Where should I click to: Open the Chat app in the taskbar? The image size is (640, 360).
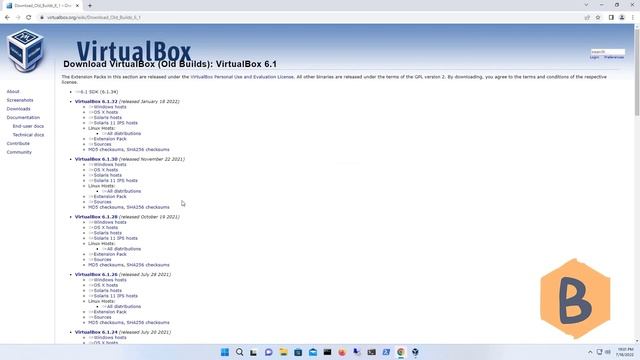[x=269, y=352]
